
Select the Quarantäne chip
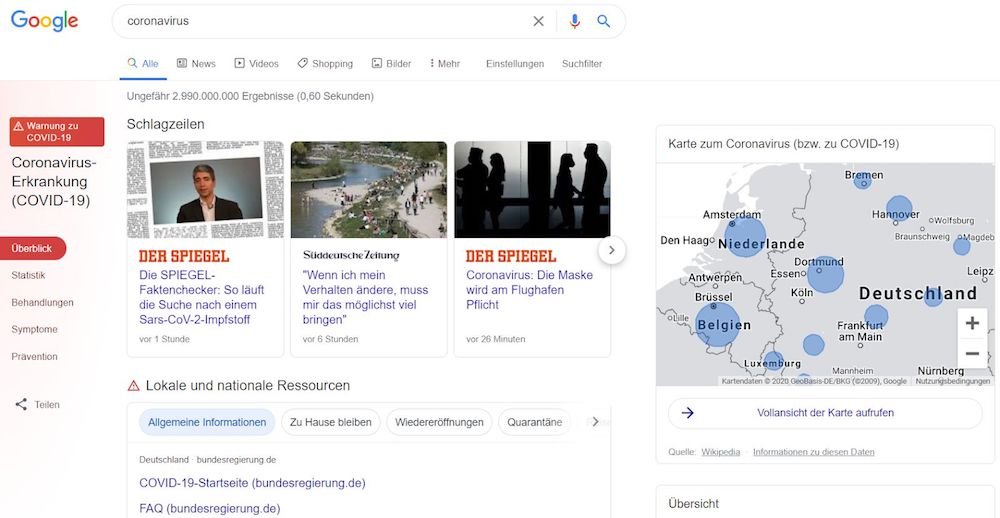[534, 422]
